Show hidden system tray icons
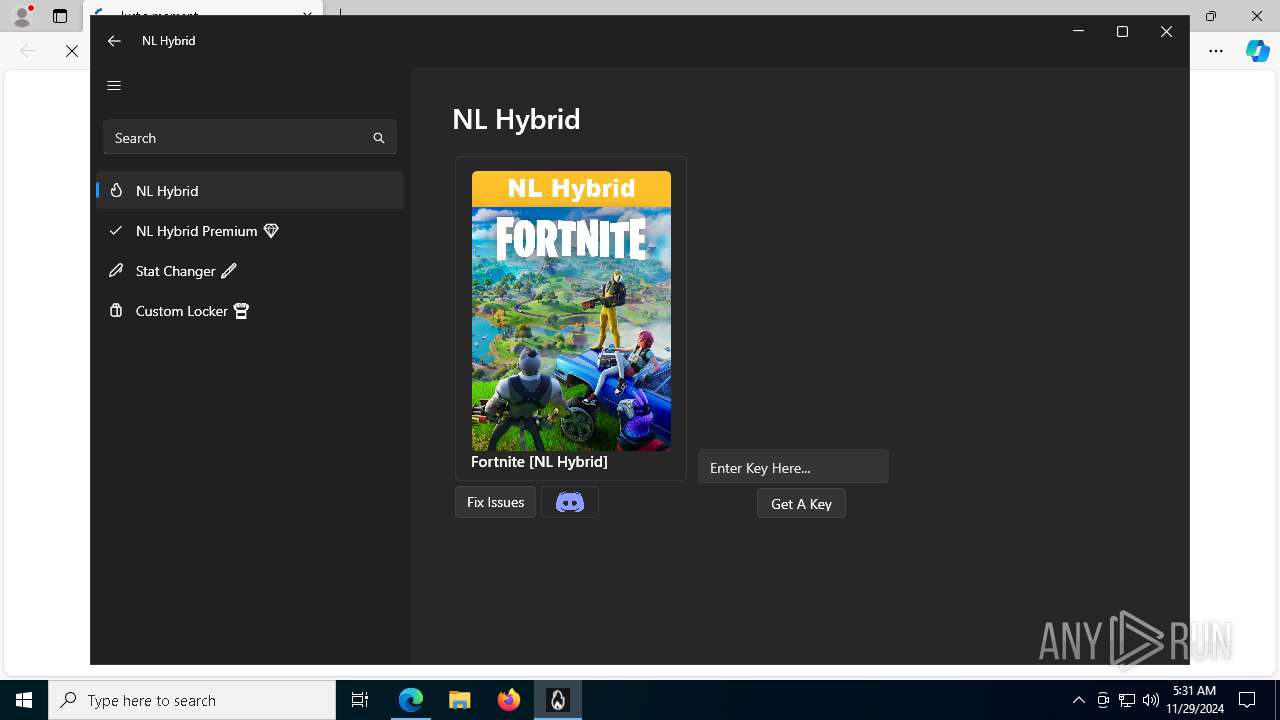The image size is (1280, 720). pos(1078,700)
